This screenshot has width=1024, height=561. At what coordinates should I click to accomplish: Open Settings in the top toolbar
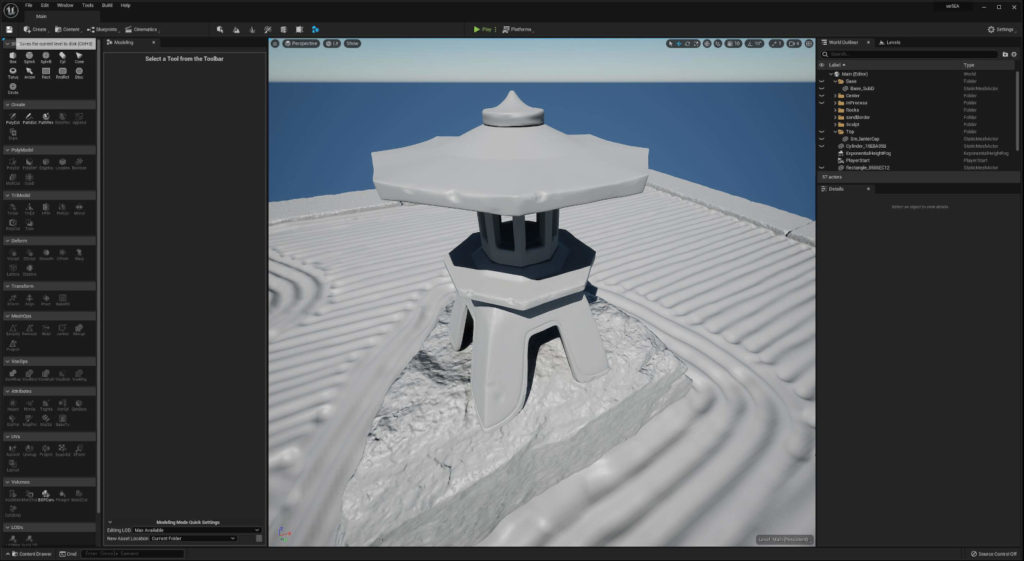[x=1000, y=29]
